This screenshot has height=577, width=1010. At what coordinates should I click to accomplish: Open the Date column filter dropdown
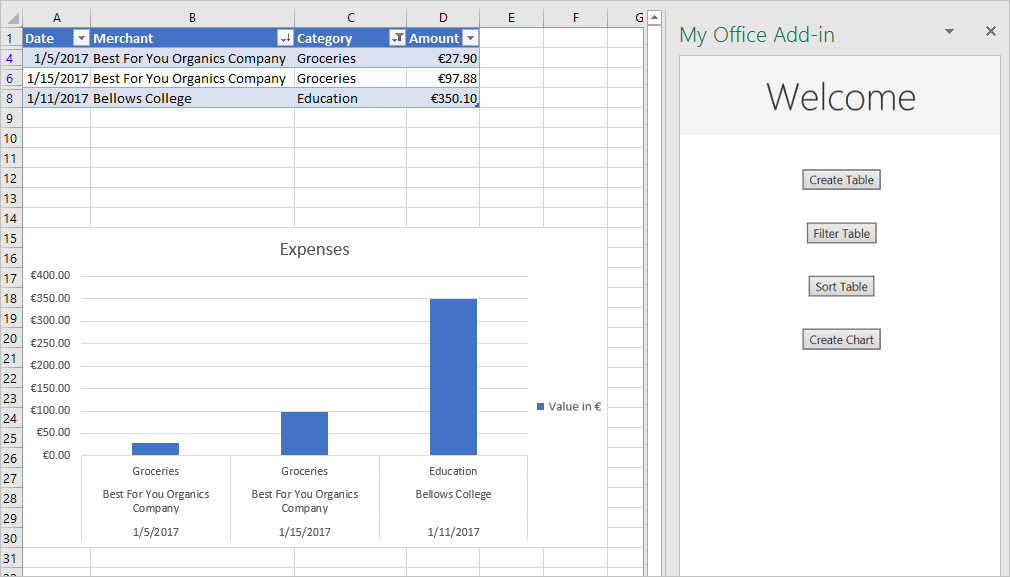[x=79, y=38]
